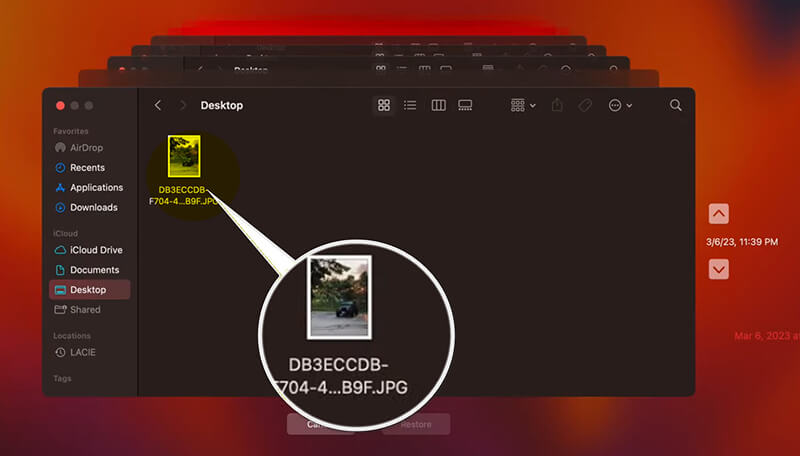Go to earlier backup with up arrow
Viewport: 800px width, 456px height.
point(718,214)
